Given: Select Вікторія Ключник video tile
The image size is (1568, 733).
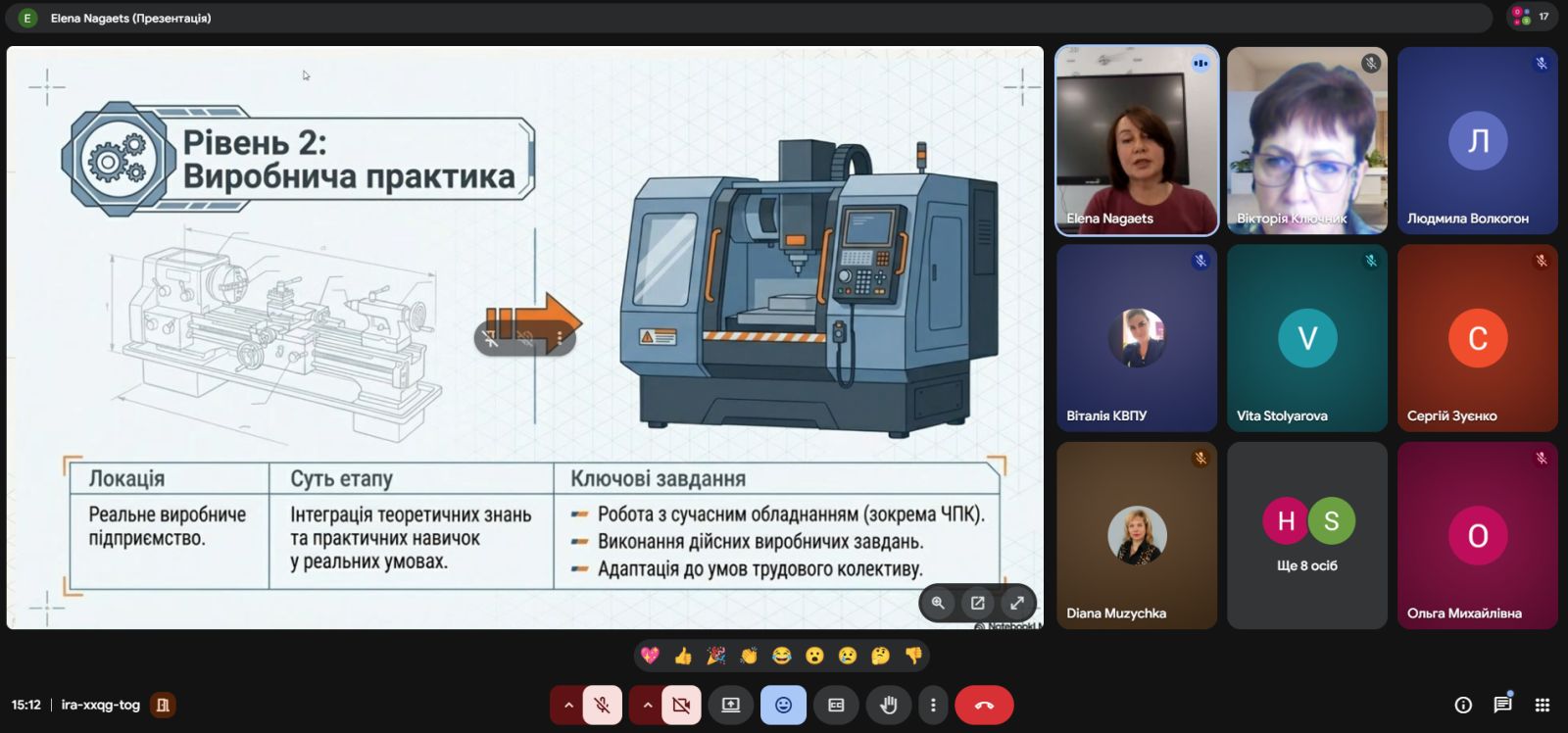Looking at the screenshot, I should pyautogui.click(x=1307, y=141).
